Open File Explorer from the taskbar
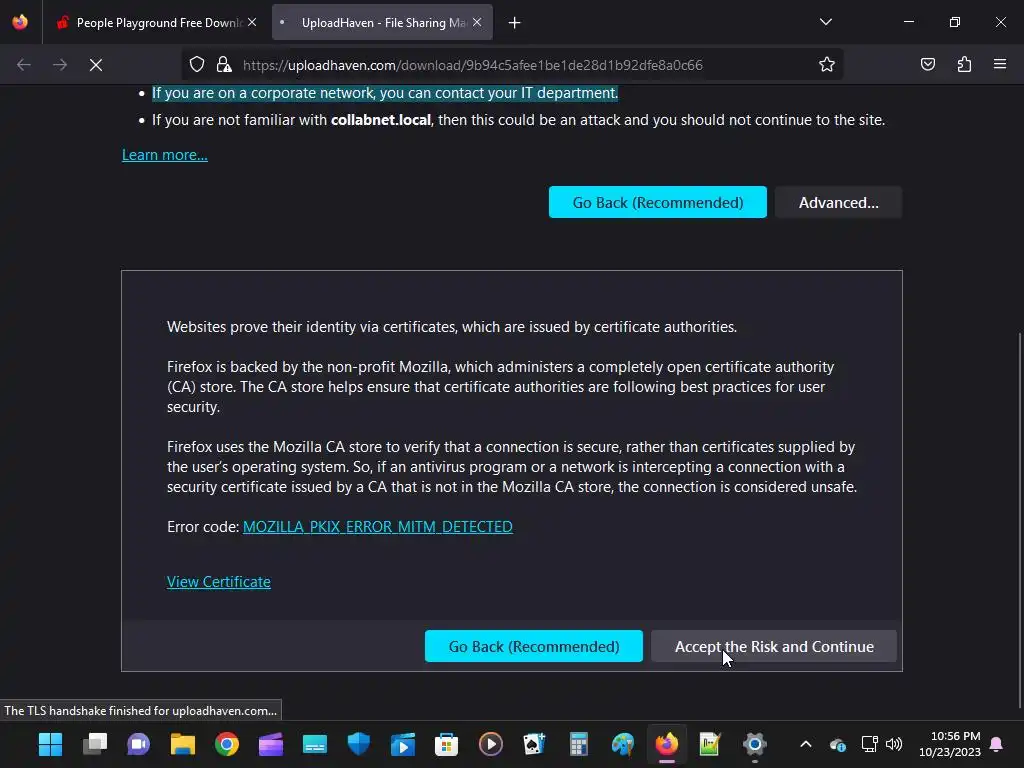This screenshot has height=768, width=1024. point(183,744)
